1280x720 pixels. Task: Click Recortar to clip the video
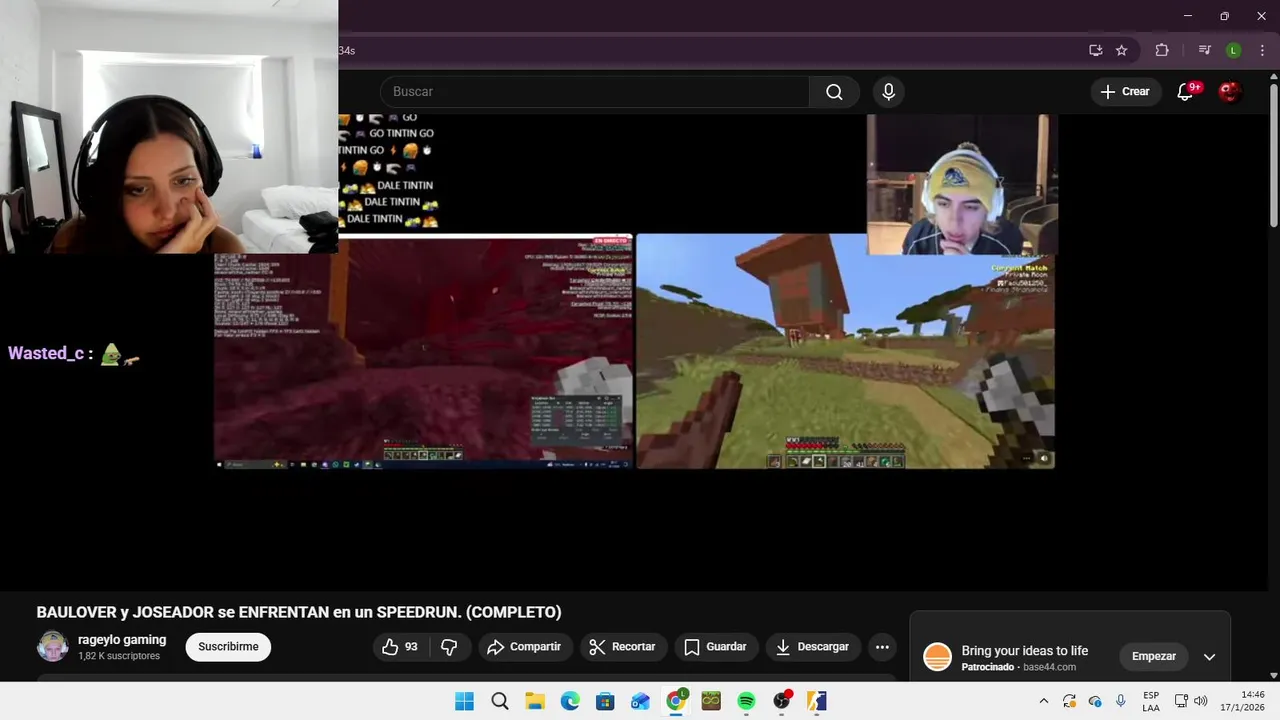[x=623, y=647]
